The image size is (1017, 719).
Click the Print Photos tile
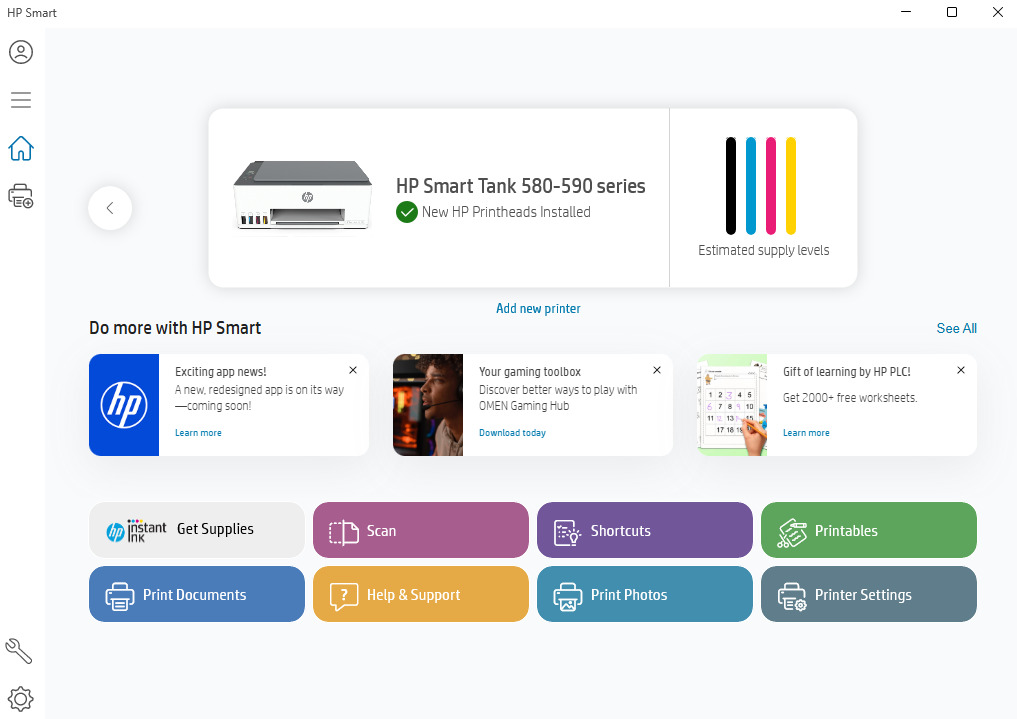click(x=644, y=594)
